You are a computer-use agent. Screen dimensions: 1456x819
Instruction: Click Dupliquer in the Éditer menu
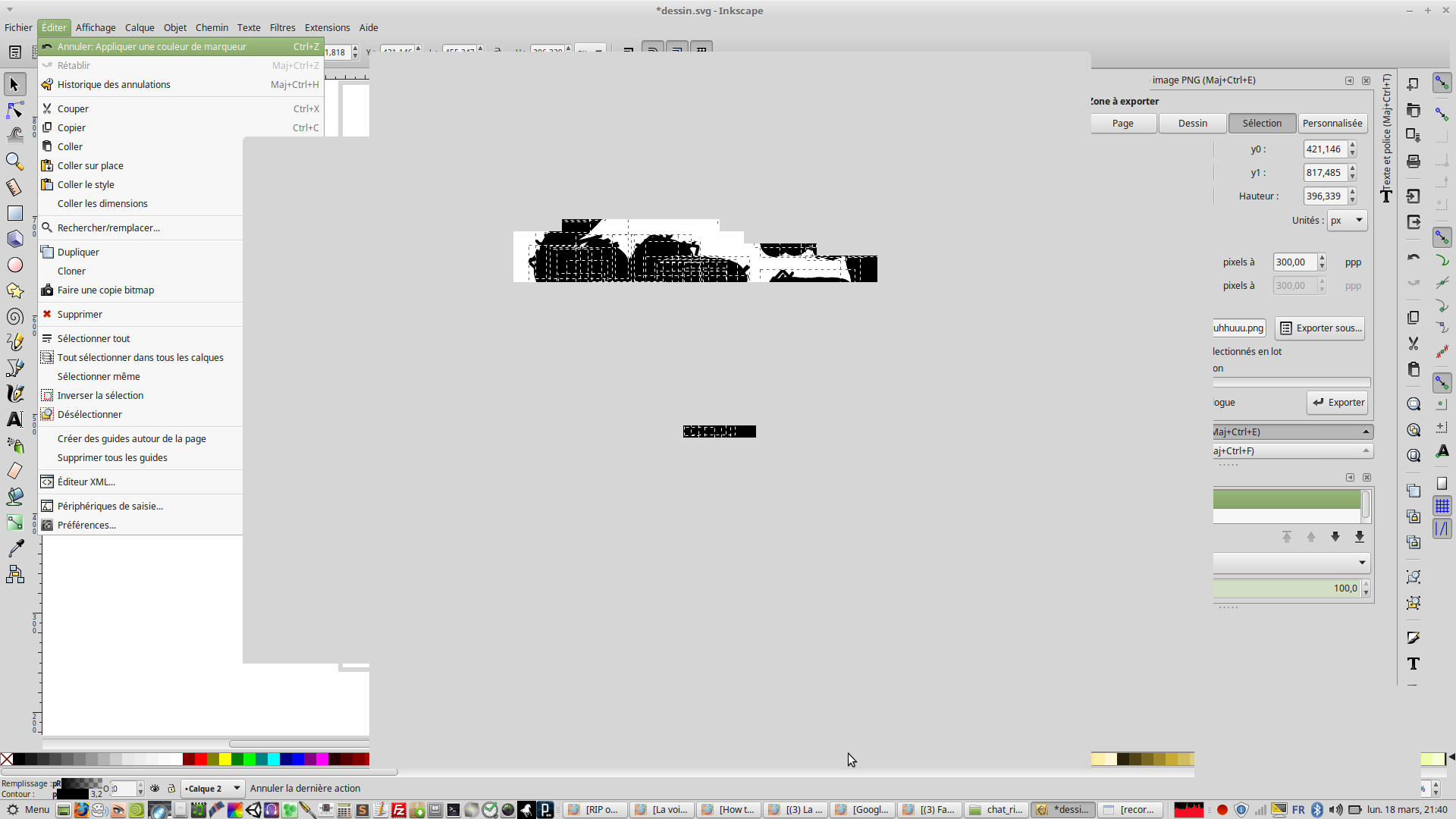pyautogui.click(x=78, y=252)
